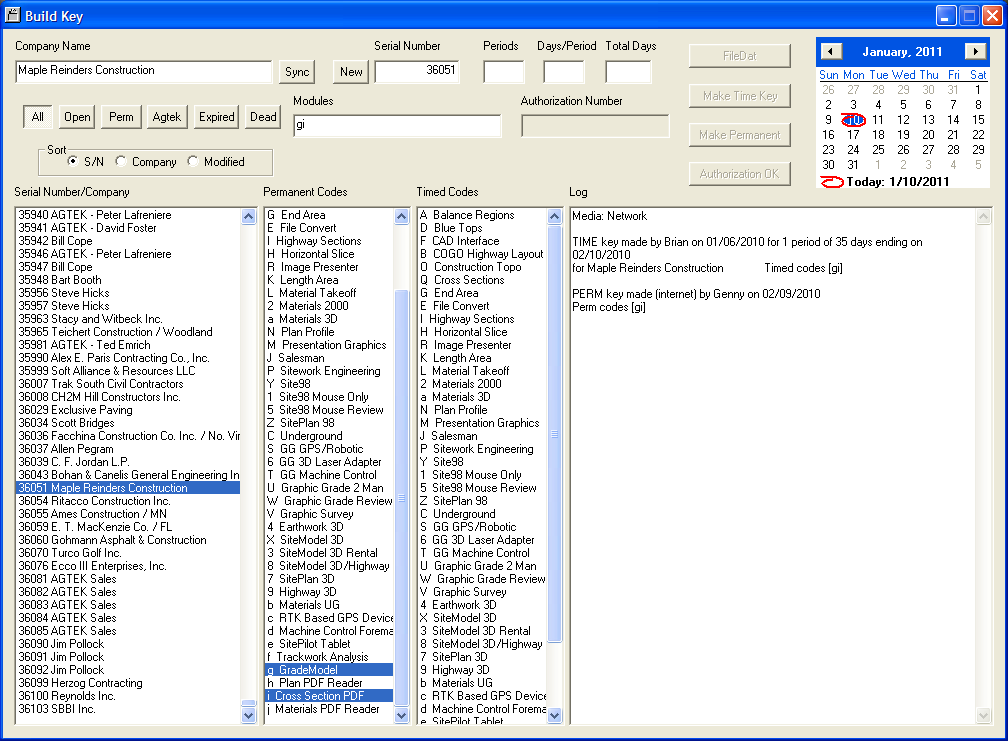
Task: Go to previous month in calendar
Action: pos(829,51)
